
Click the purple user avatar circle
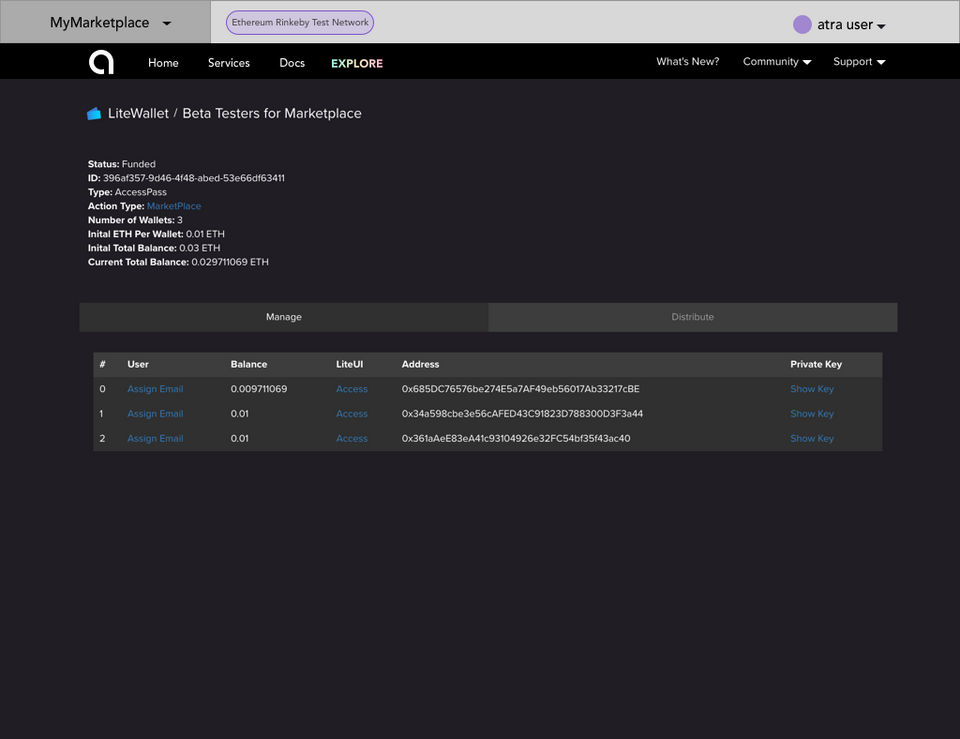click(802, 24)
